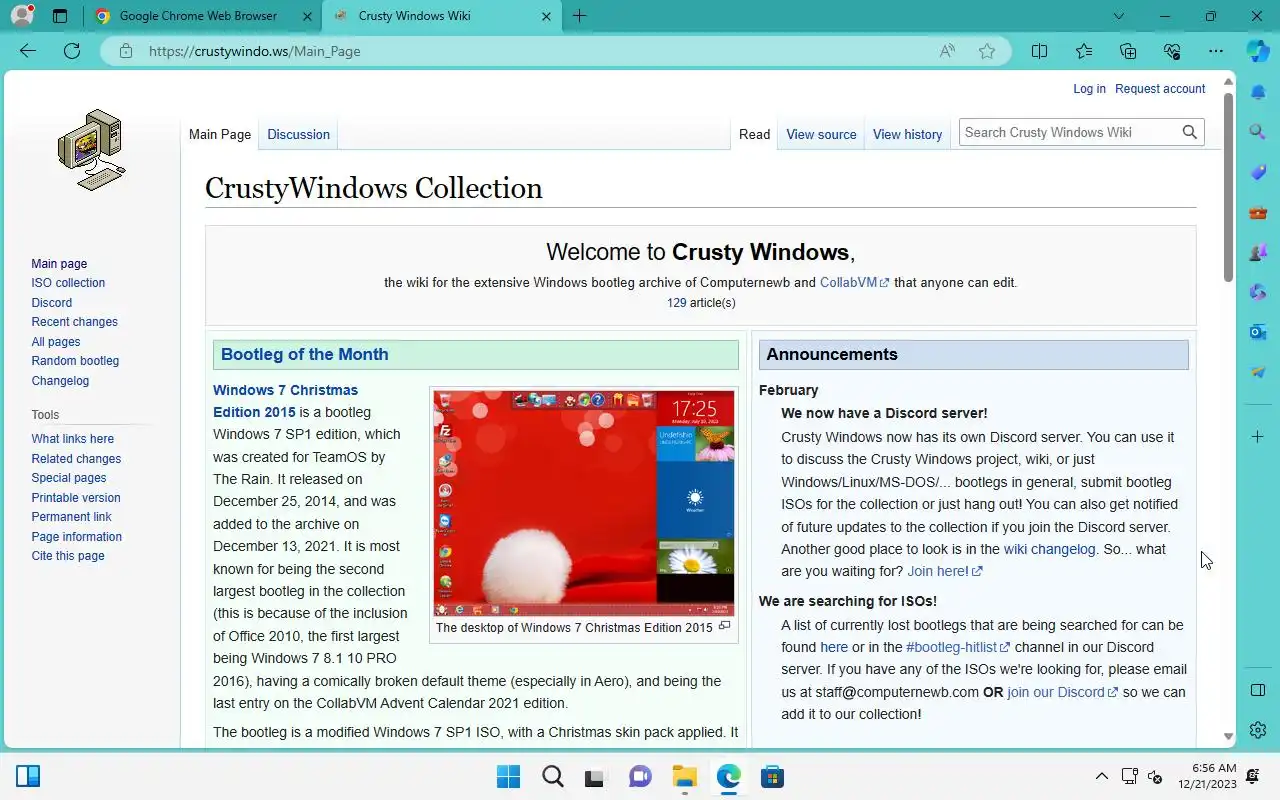This screenshot has width=1280, height=800.
Task: Open the sidebar Tools briefcase icon
Action: tap(1258, 212)
